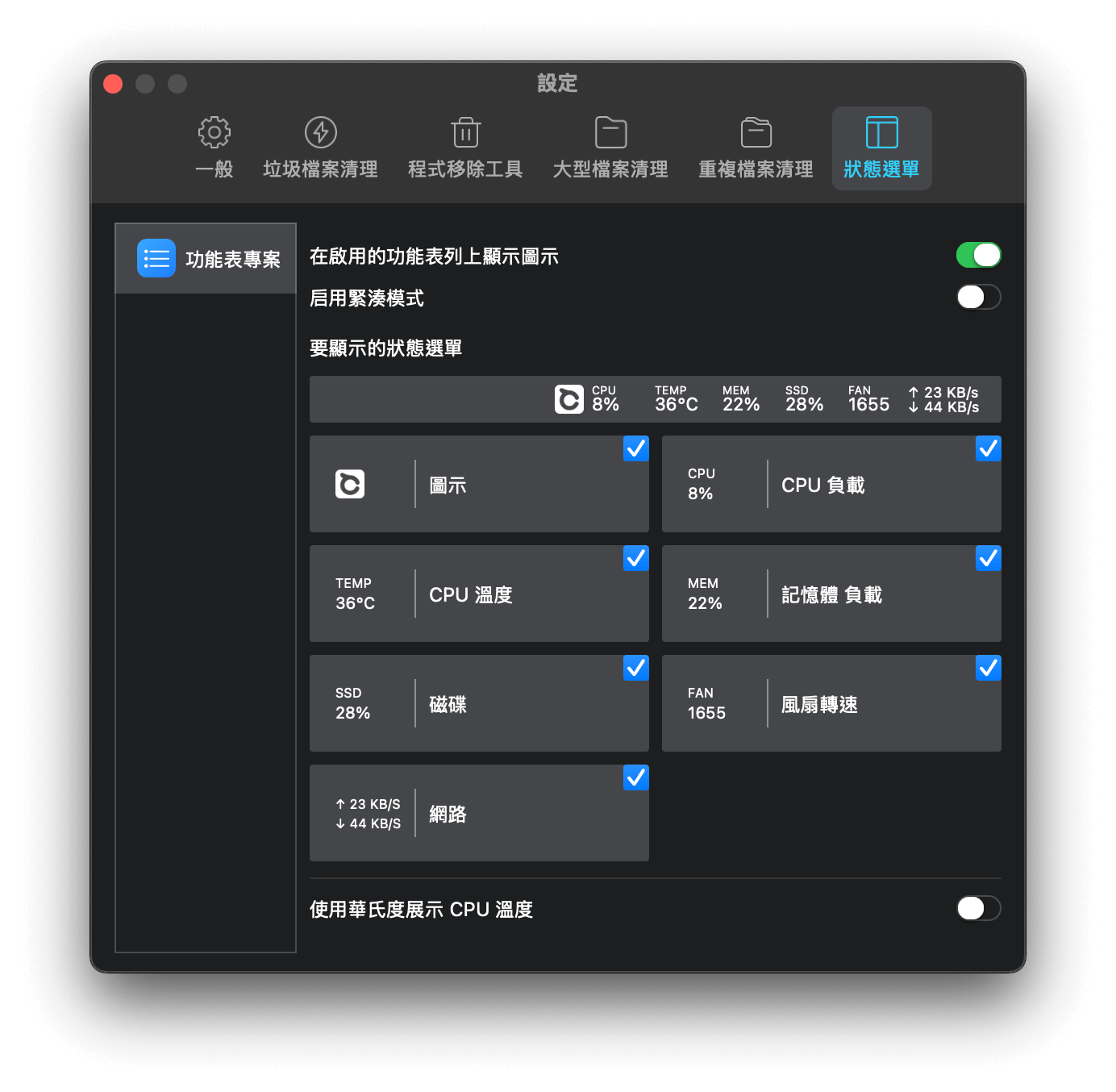
Task: Switch to the 重複檔案清理 tab label
Action: coord(756,169)
